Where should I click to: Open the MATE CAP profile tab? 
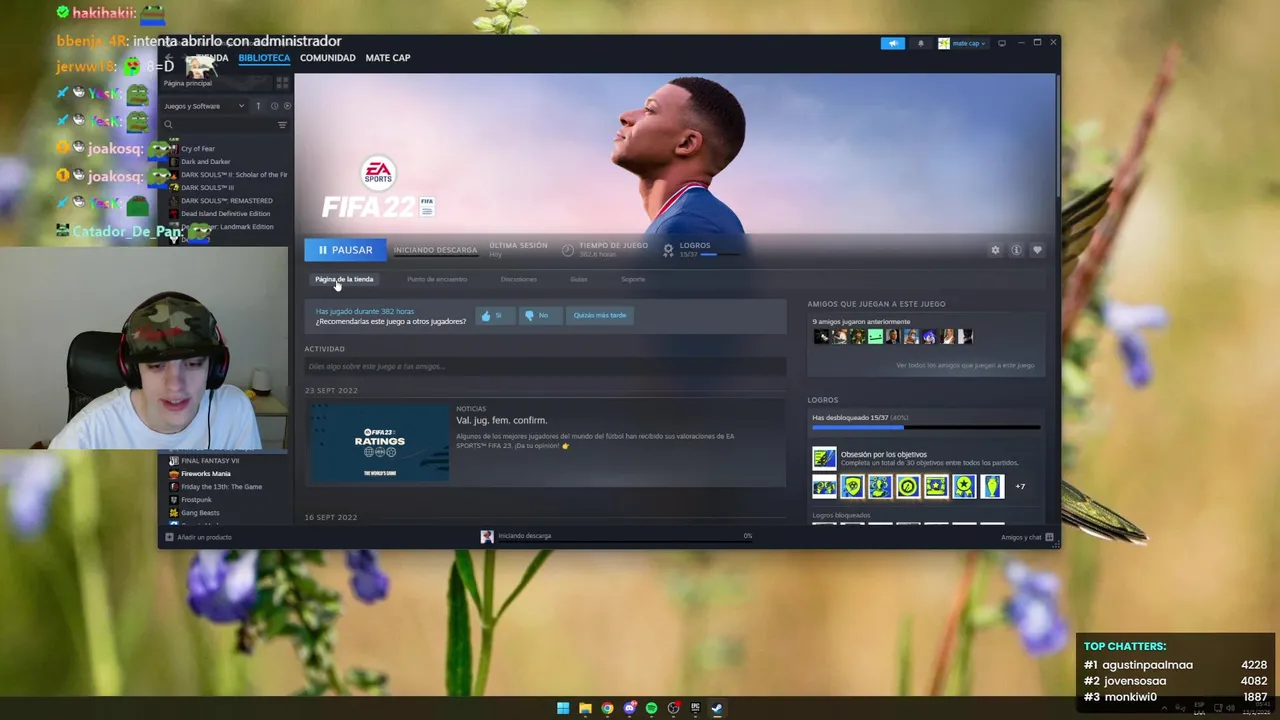click(x=388, y=58)
